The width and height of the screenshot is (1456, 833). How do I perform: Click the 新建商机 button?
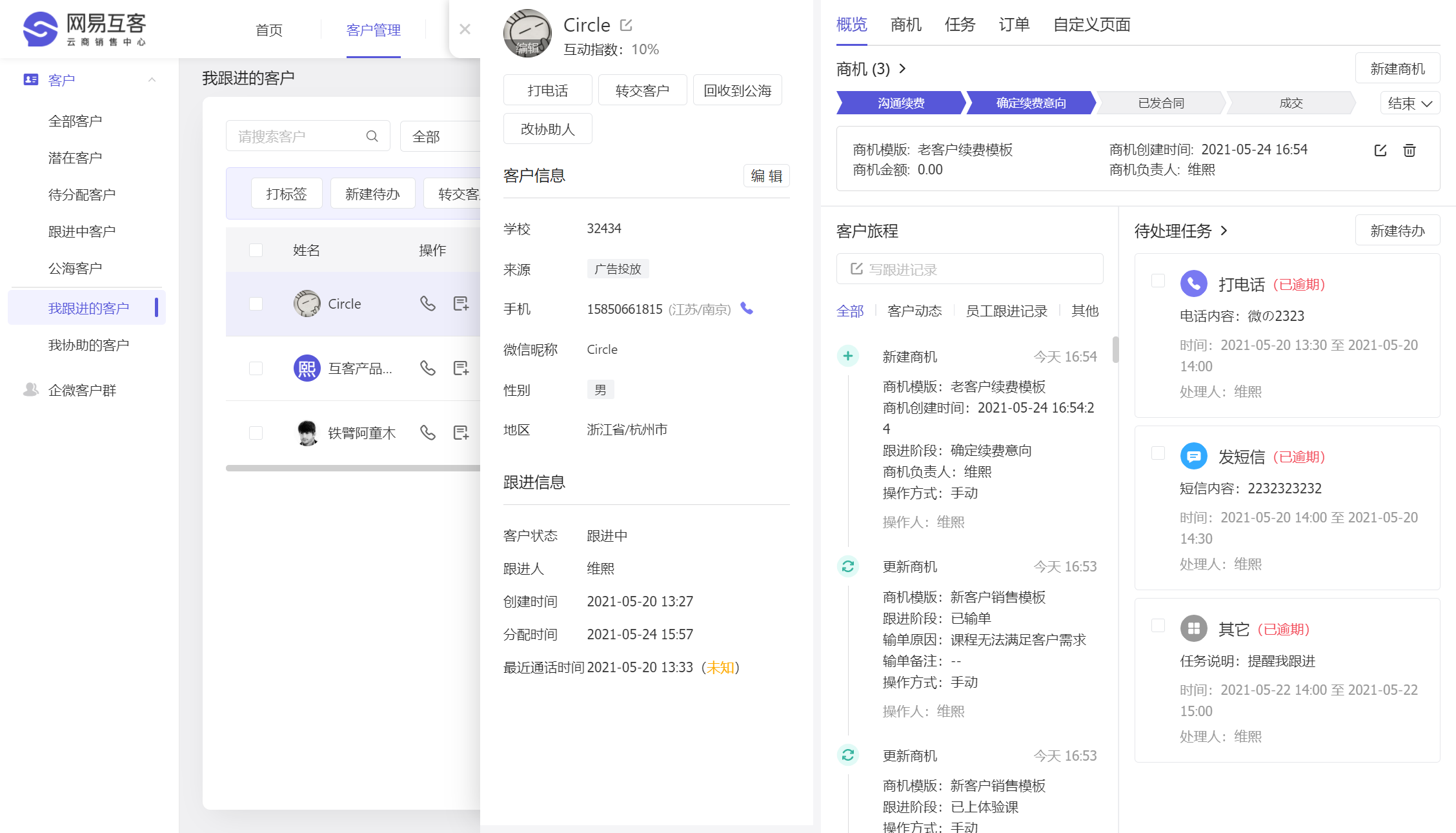1397,68
